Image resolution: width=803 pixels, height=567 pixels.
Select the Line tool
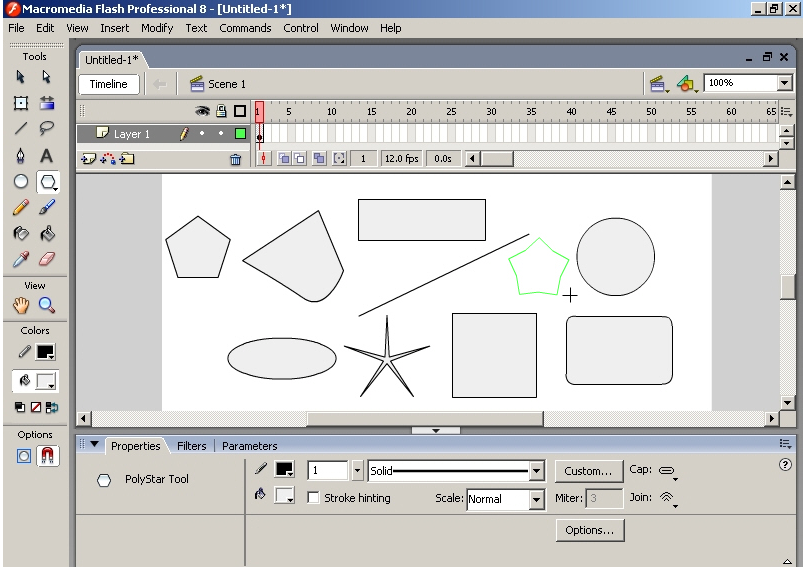[x=20, y=128]
